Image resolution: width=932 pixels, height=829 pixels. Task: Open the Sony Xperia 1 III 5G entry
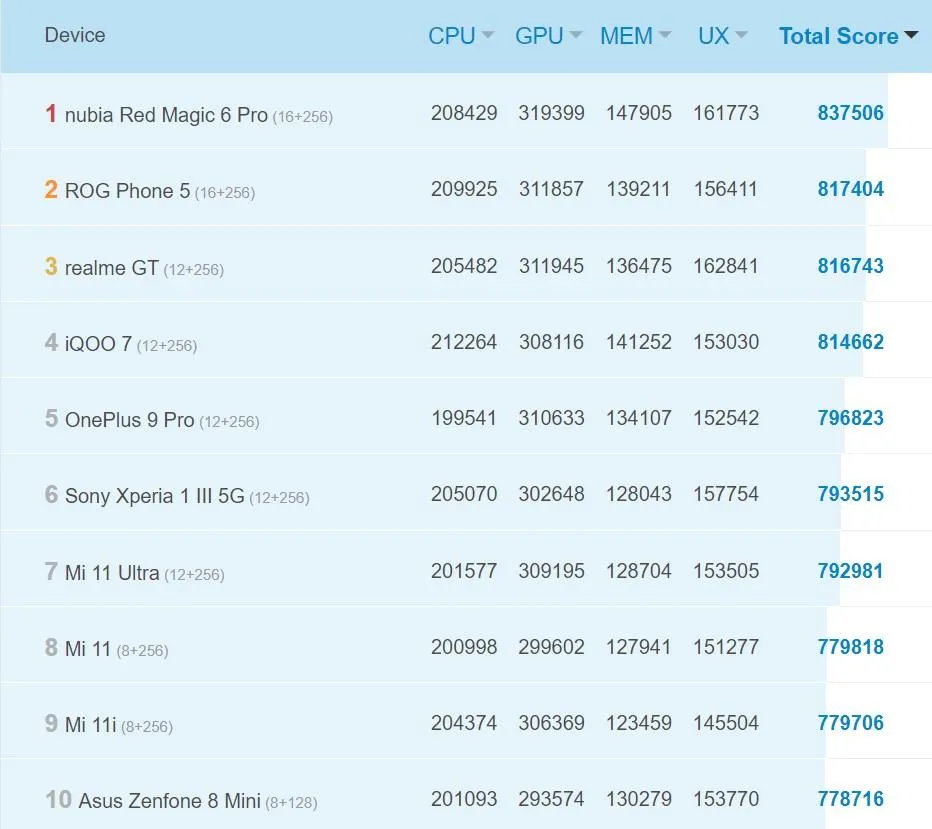[x=154, y=496]
